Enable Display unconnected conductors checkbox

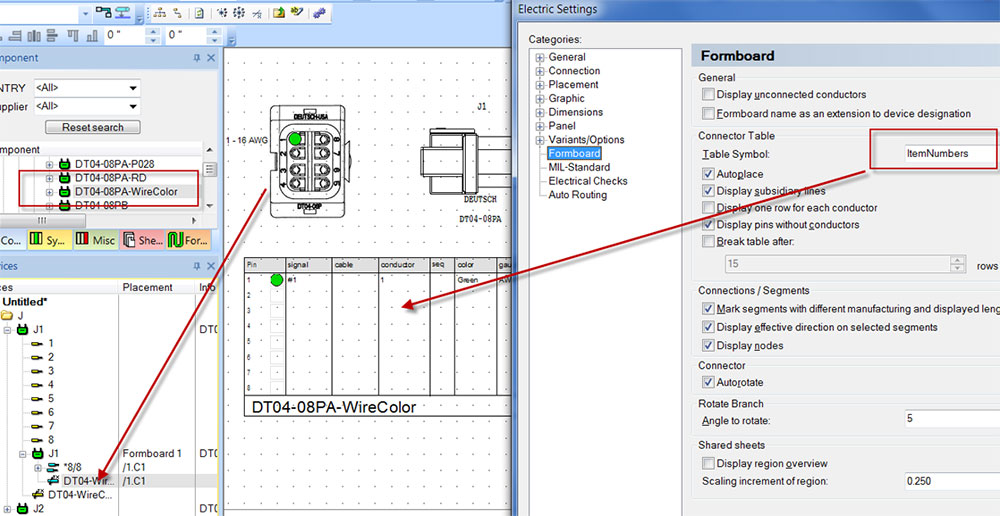[709, 95]
